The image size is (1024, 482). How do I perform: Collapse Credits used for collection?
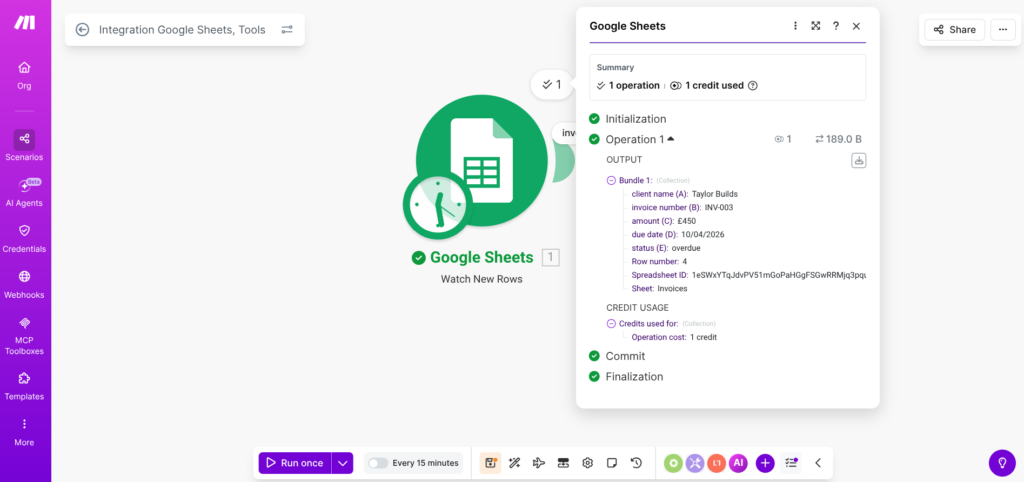tap(611, 323)
